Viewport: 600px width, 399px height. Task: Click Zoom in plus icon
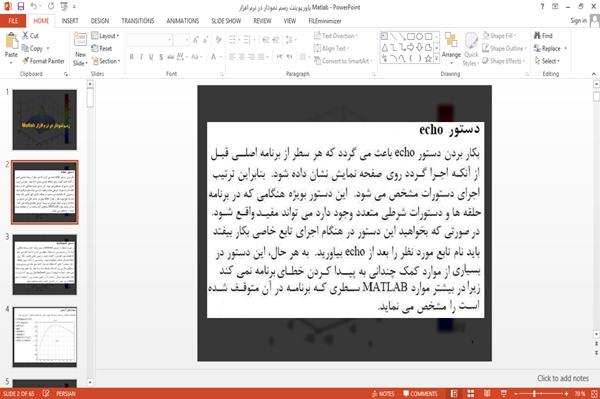[x=566, y=394]
